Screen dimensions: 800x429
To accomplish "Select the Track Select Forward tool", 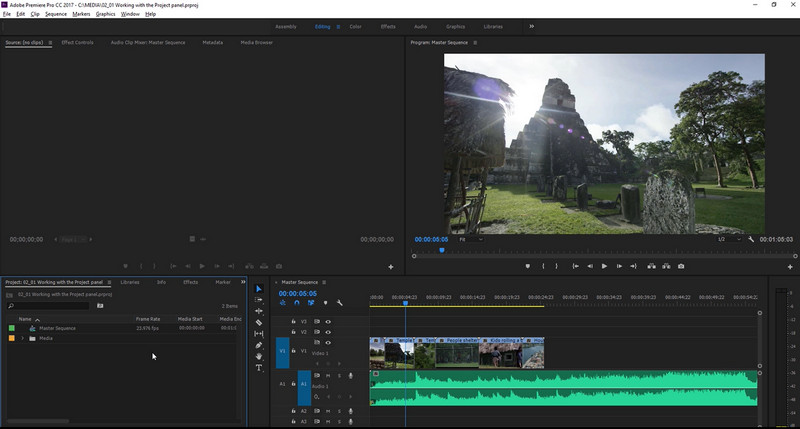I will [259, 300].
